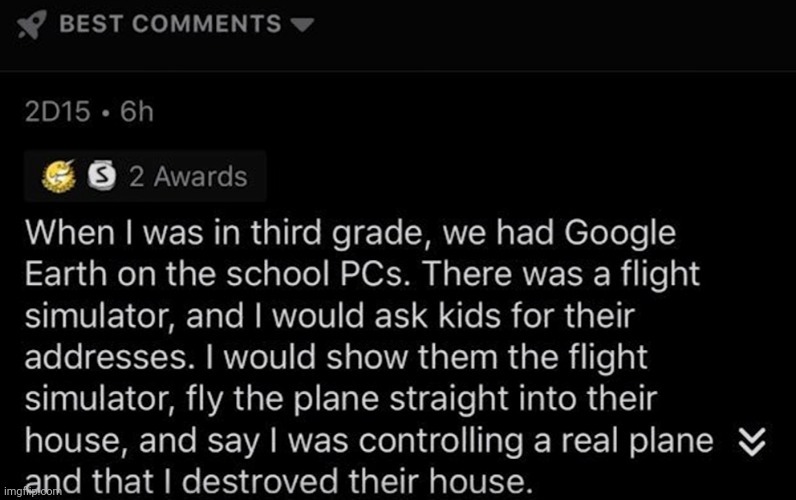The height and width of the screenshot is (500, 796).
Task: View the 2 Awards count
Action: pyautogui.click(x=187, y=178)
